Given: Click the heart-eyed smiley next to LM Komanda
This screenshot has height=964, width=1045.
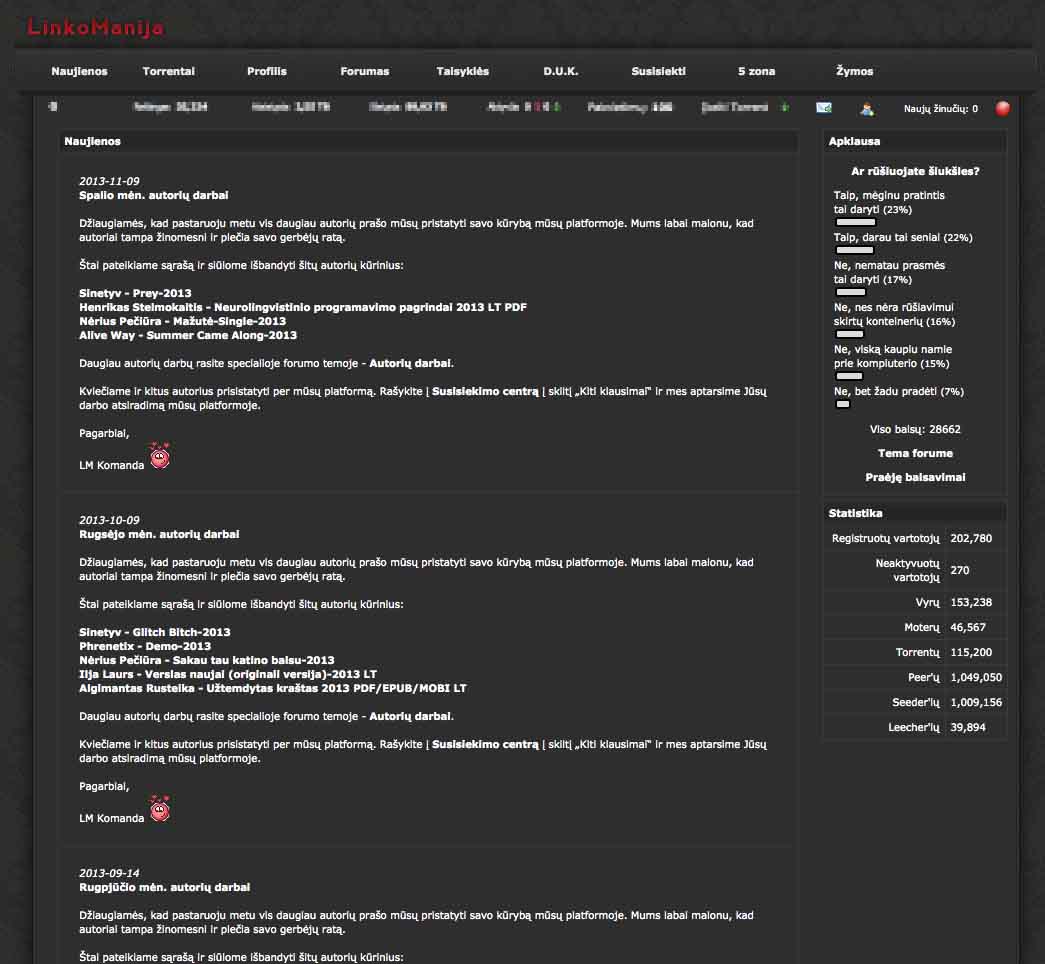Looking at the screenshot, I should click(x=158, y=457).
